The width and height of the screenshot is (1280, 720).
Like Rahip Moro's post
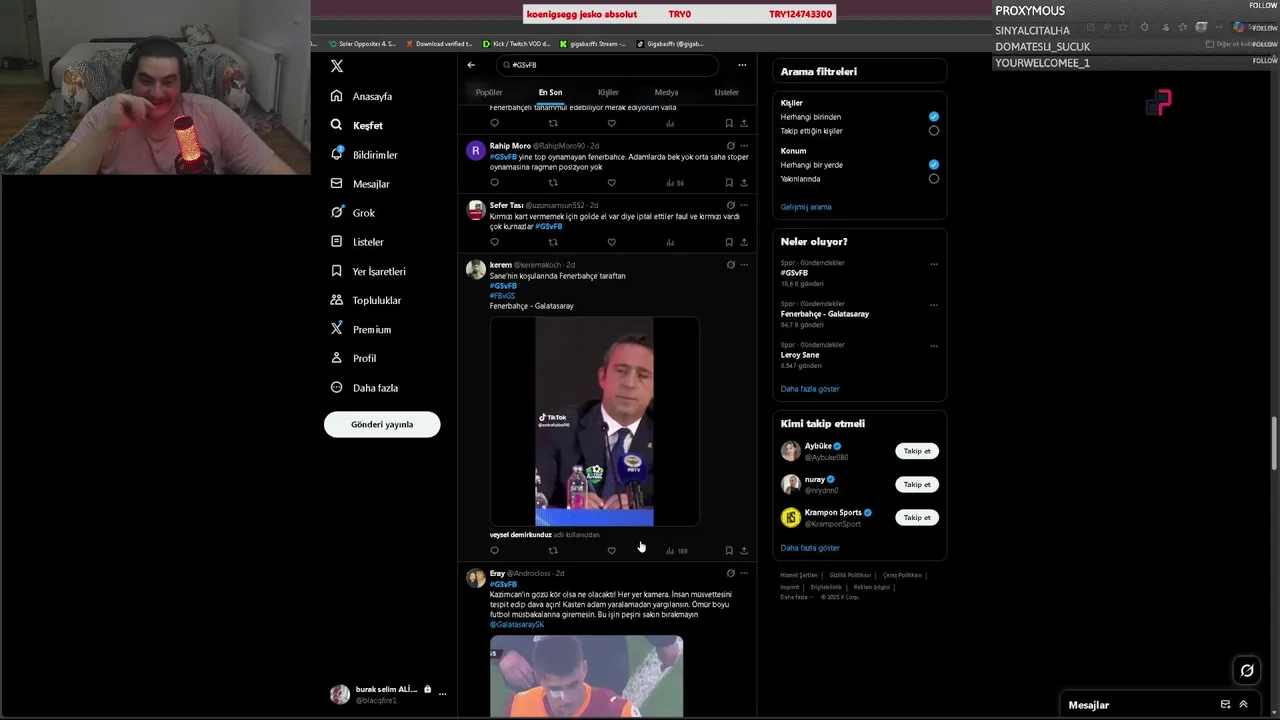coord(611,183)
